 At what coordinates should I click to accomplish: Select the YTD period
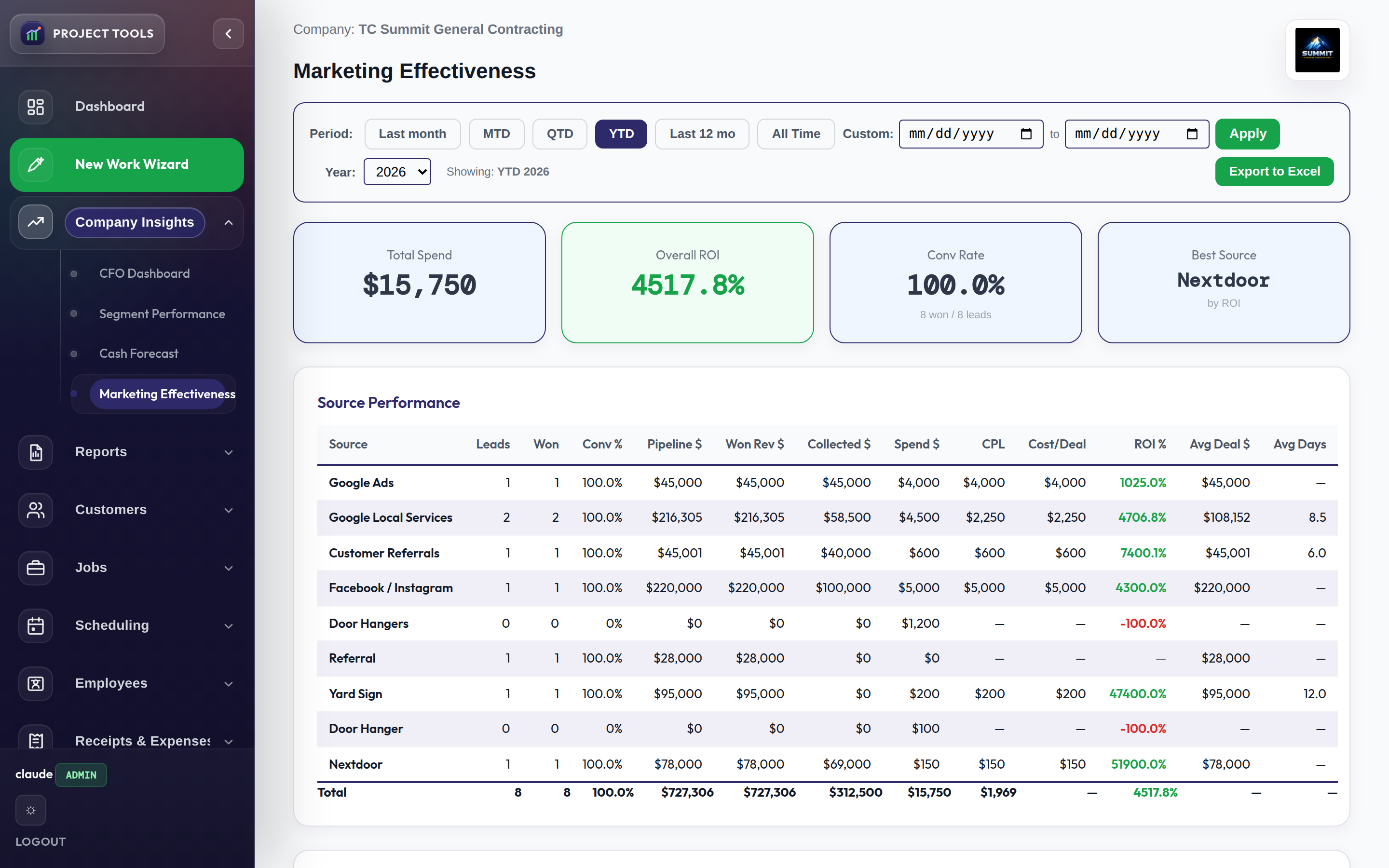[621, 134]
